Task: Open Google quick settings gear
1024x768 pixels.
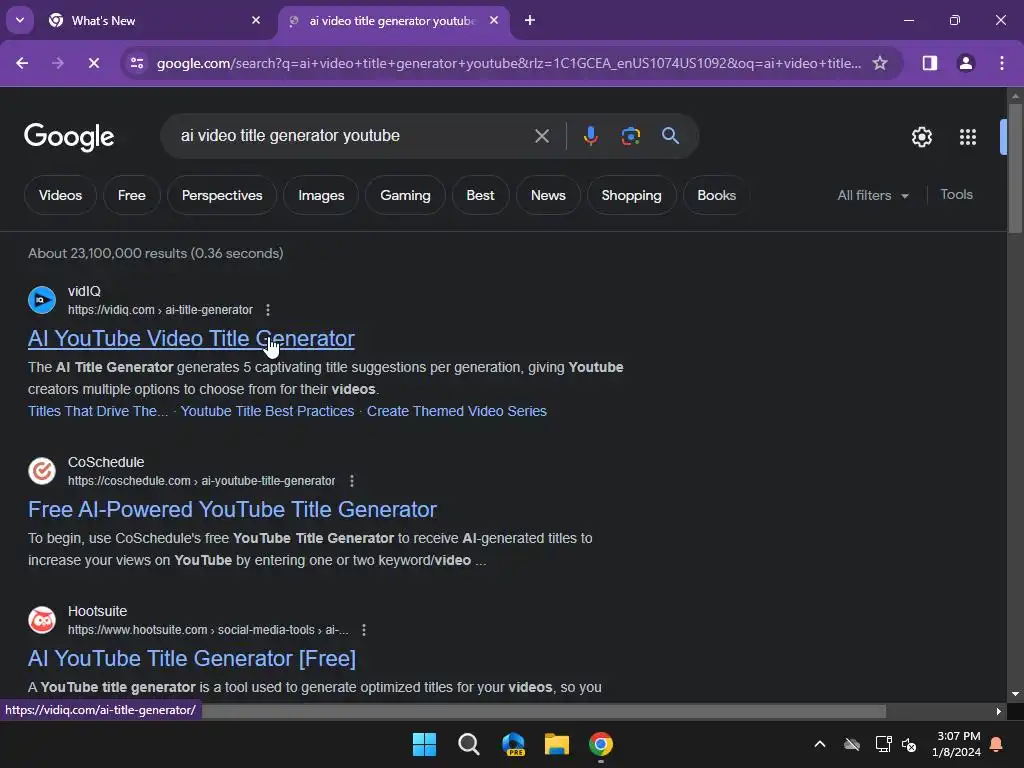Action: coord(921,137)
